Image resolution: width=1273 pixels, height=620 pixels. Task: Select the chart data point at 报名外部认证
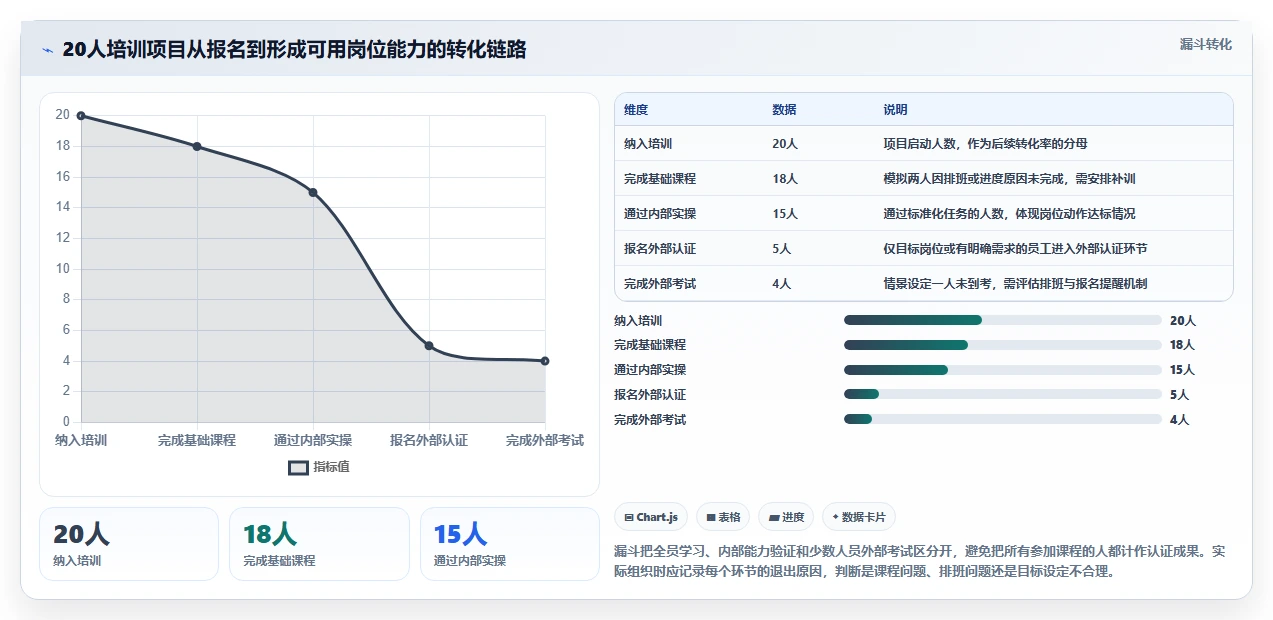429,346
